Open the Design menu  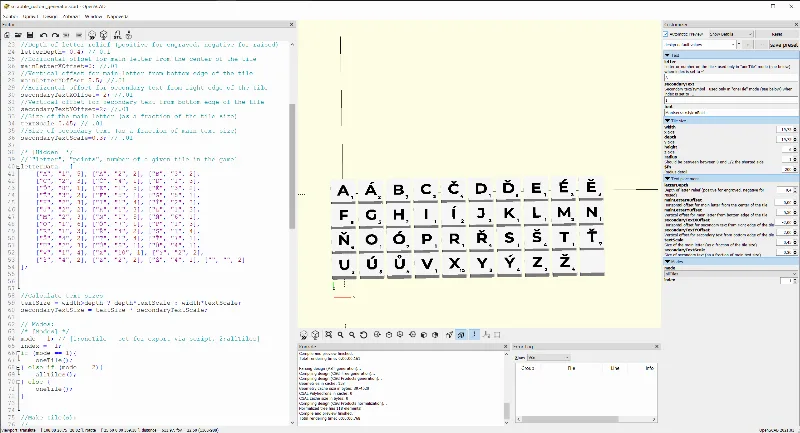(x=49, y=17)
